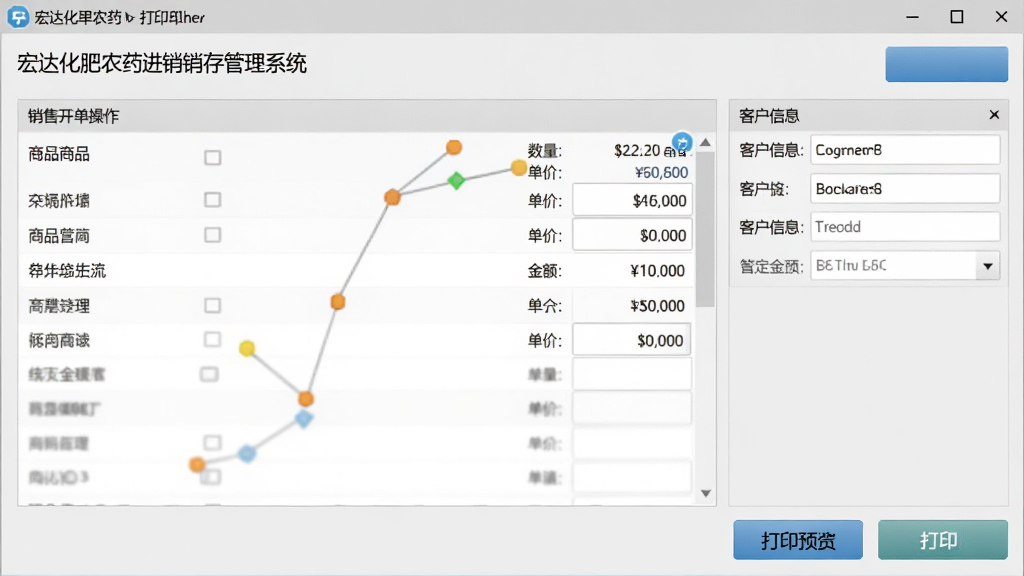Click the blue diamond node on the chart
This screenshot has height=576, width=1024.
[304, 419]
